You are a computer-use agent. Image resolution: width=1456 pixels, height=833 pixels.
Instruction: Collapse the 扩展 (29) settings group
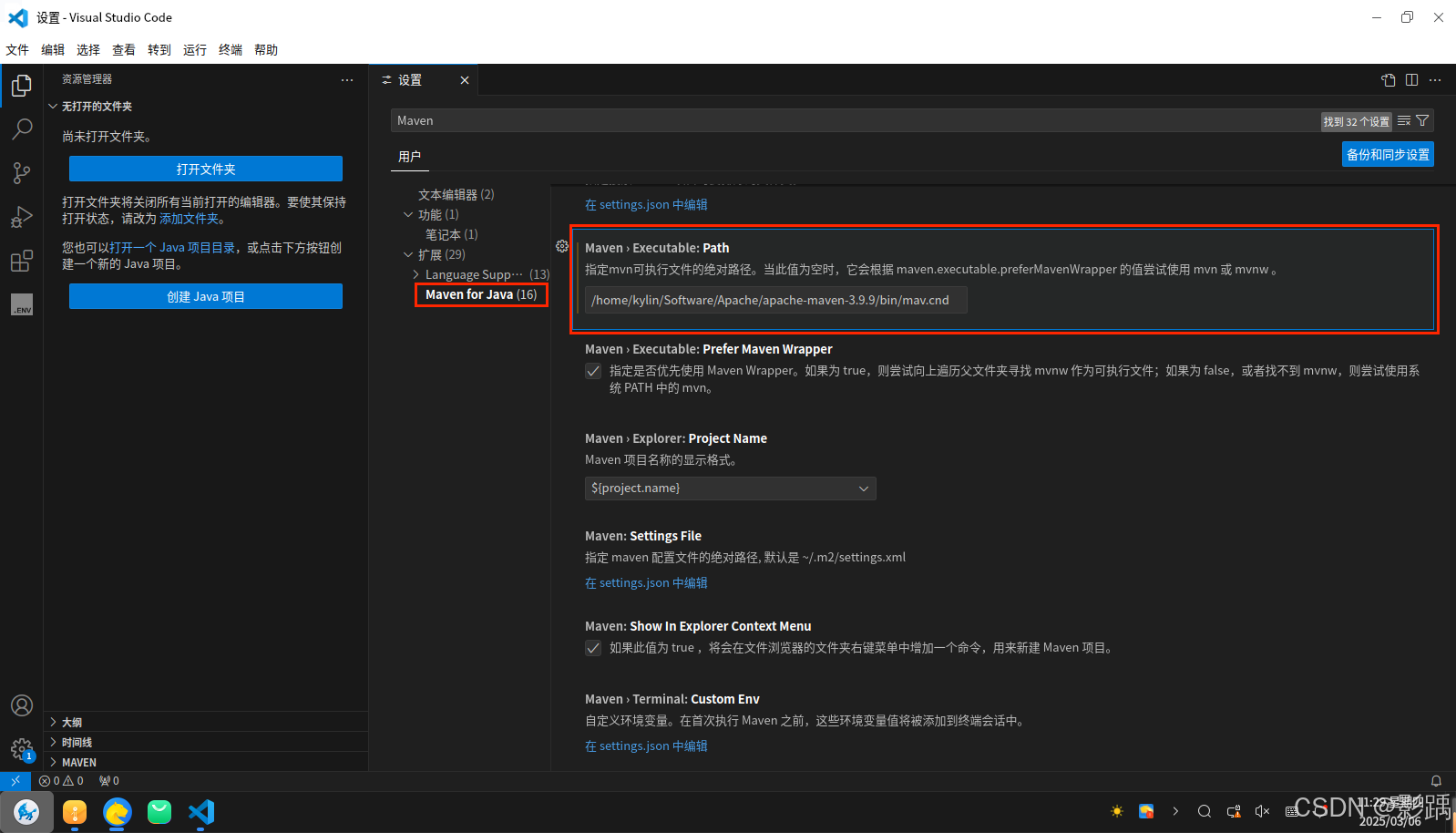(x=408, y=255)
